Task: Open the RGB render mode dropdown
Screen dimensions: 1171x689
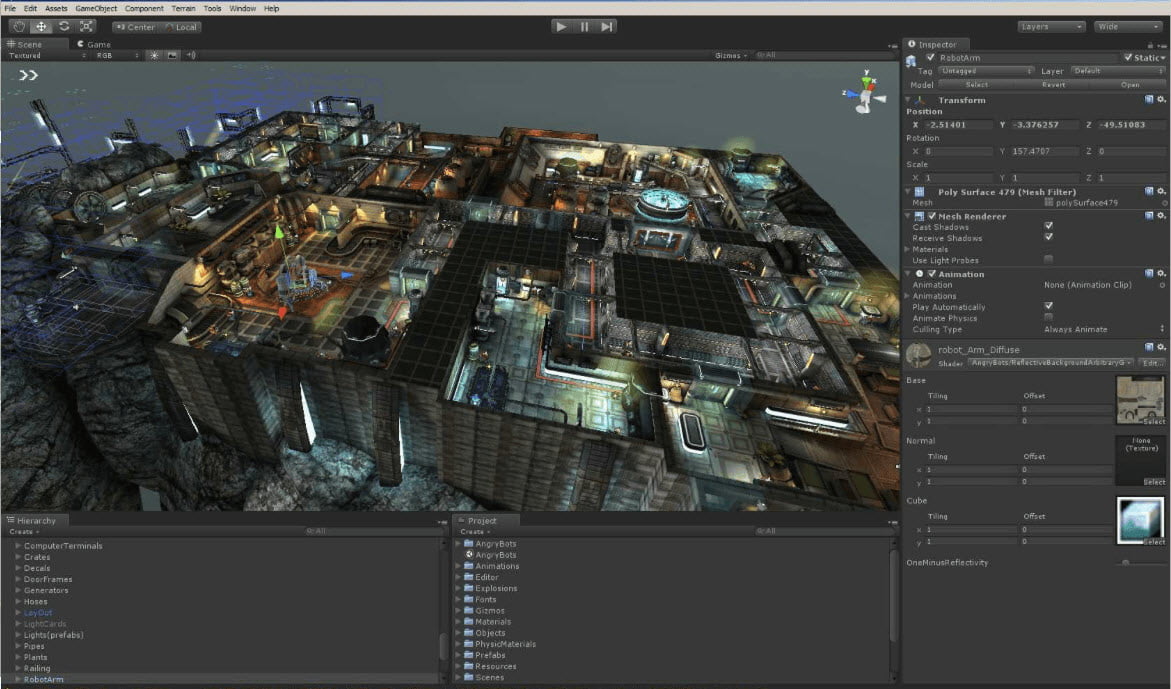Action: tap(116, 55)
